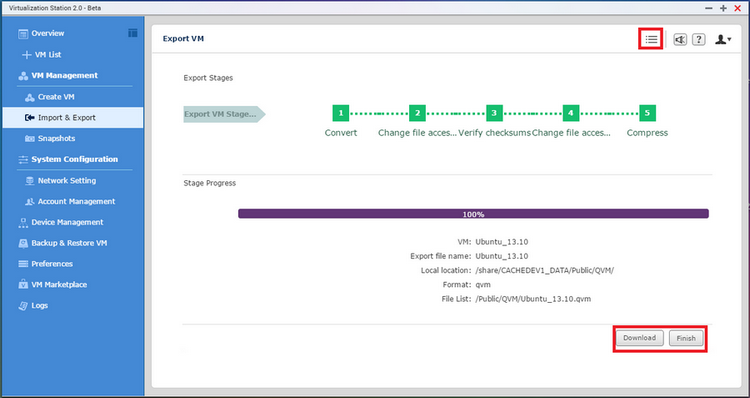Click the Create VM icon
Viewport: 750px width, 398px height.
(x=30, y=97)
